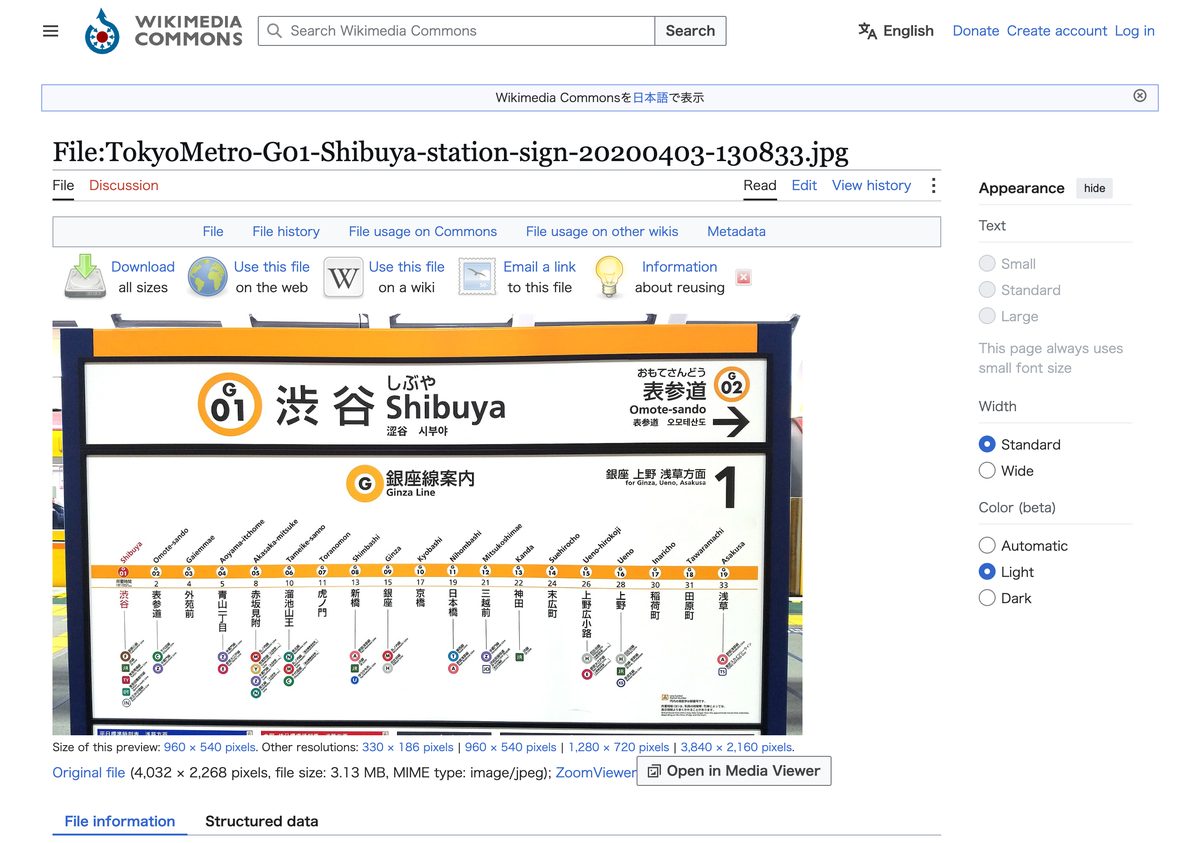
Task: Open the hamburger main menu
Action: click(x=51, y=31)
